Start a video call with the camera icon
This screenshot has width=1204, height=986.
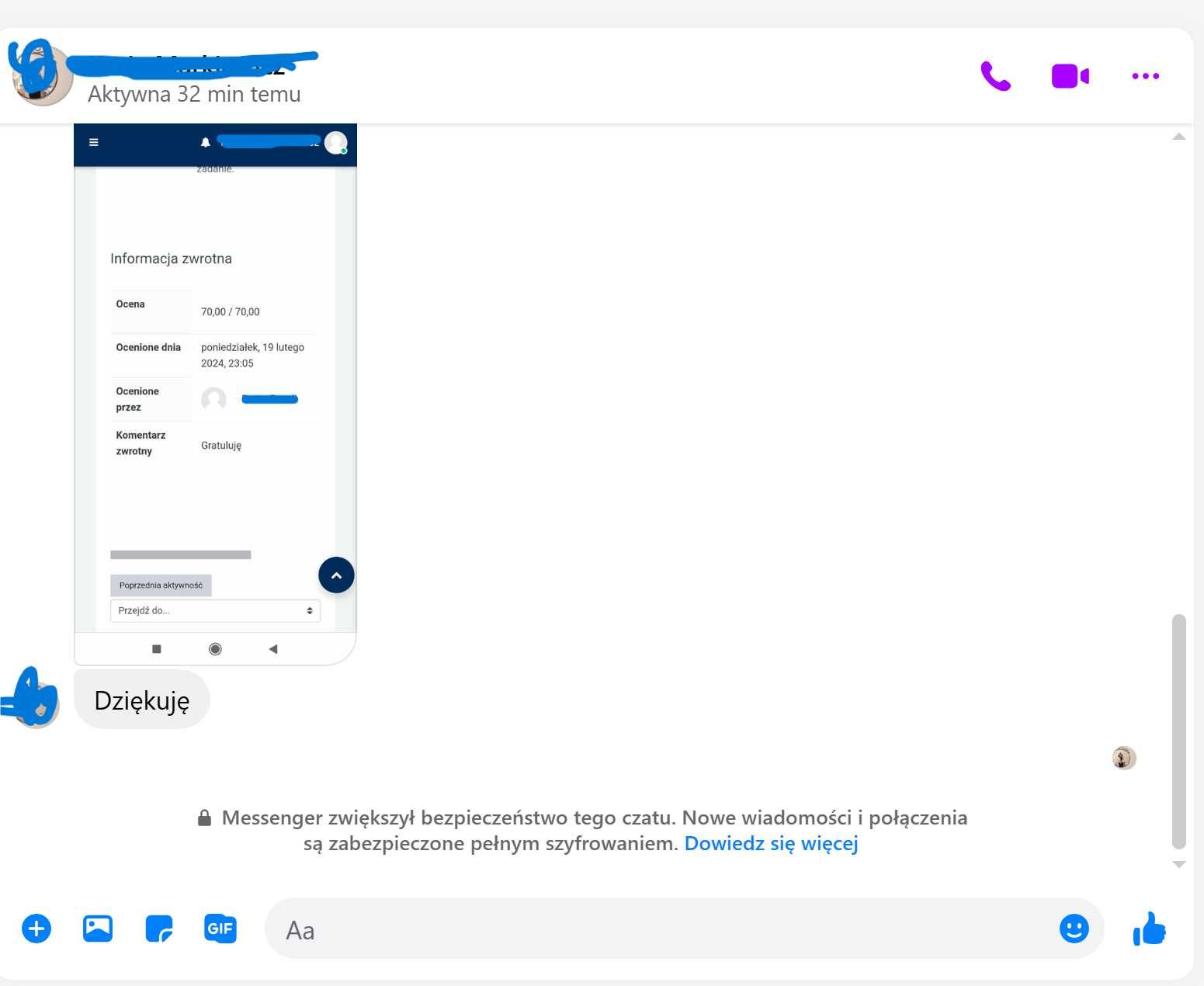1070,76
